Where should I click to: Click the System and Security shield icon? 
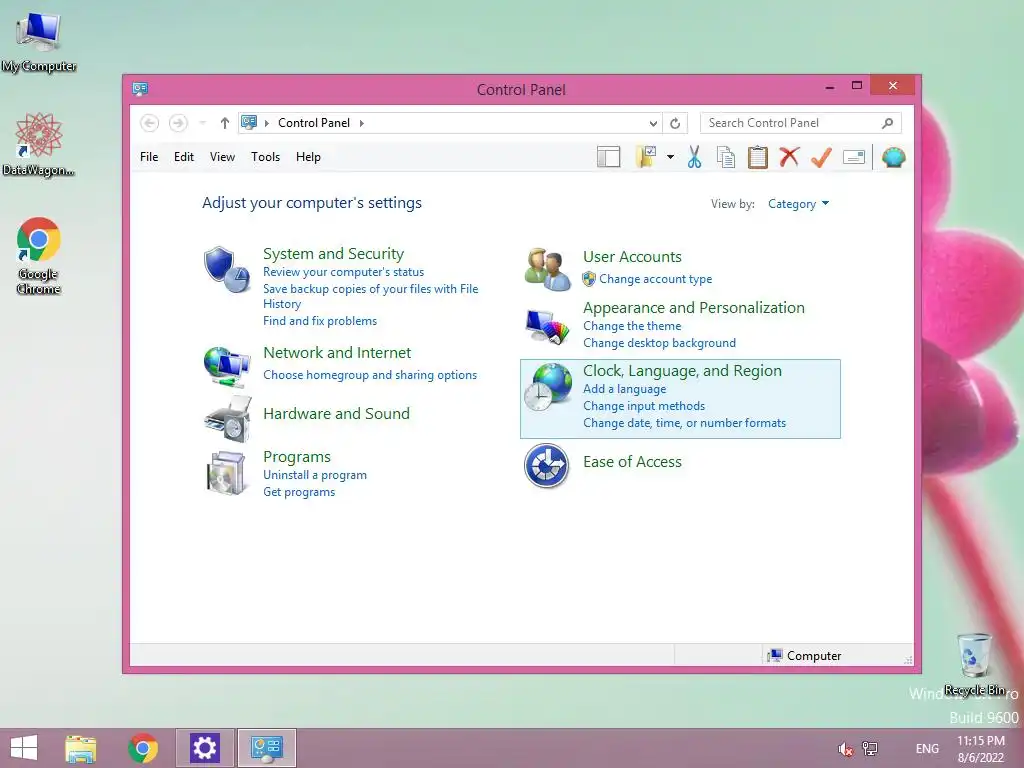tap(226, 269)
